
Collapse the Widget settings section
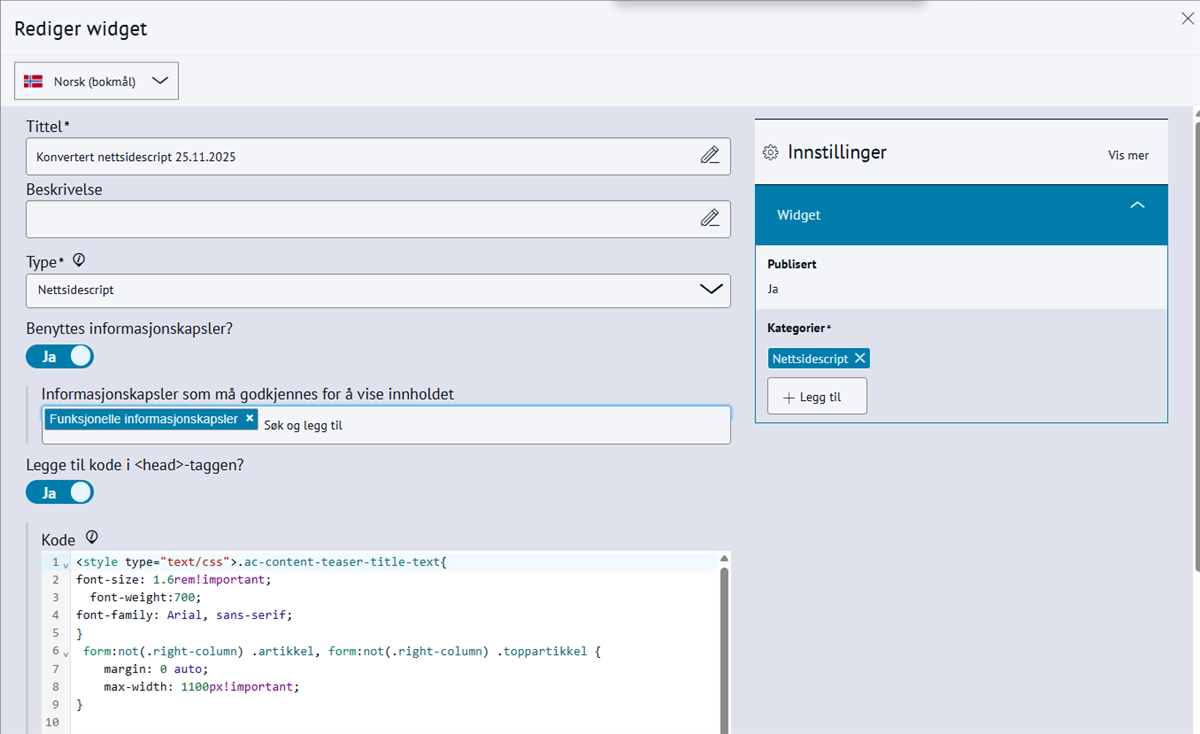1136,205
